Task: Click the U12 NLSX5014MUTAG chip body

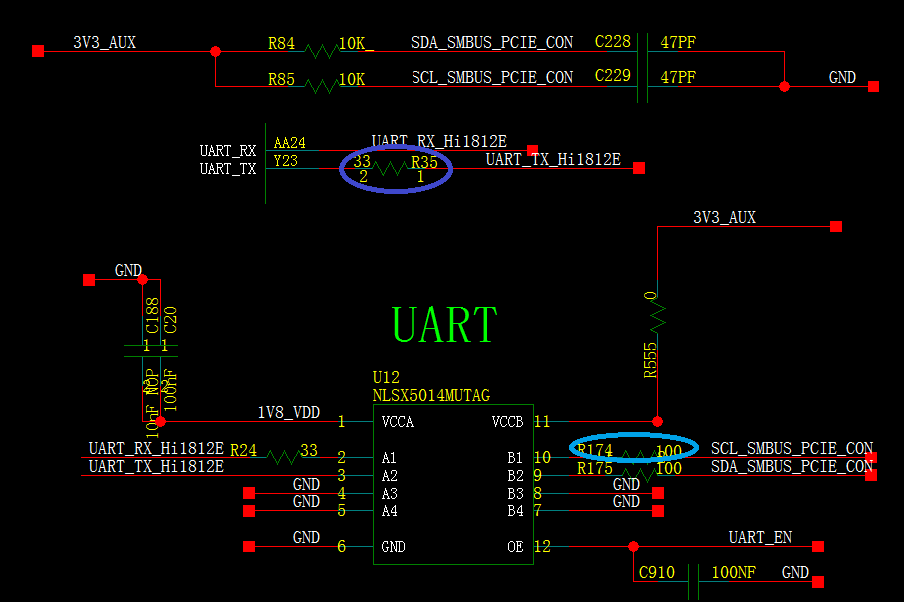Action: [453, 484]
